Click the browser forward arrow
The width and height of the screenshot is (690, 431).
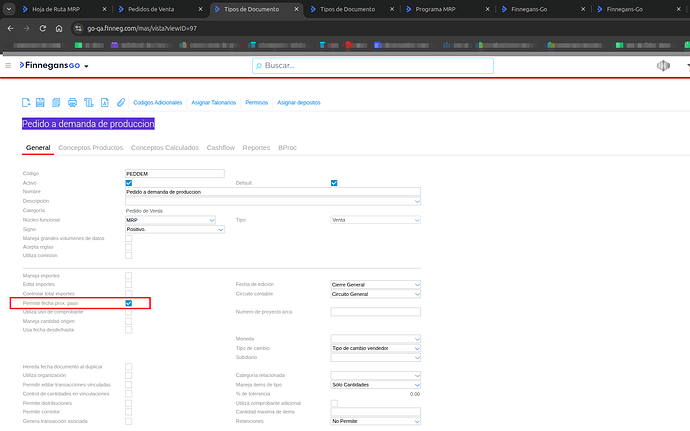coord(26,28)
